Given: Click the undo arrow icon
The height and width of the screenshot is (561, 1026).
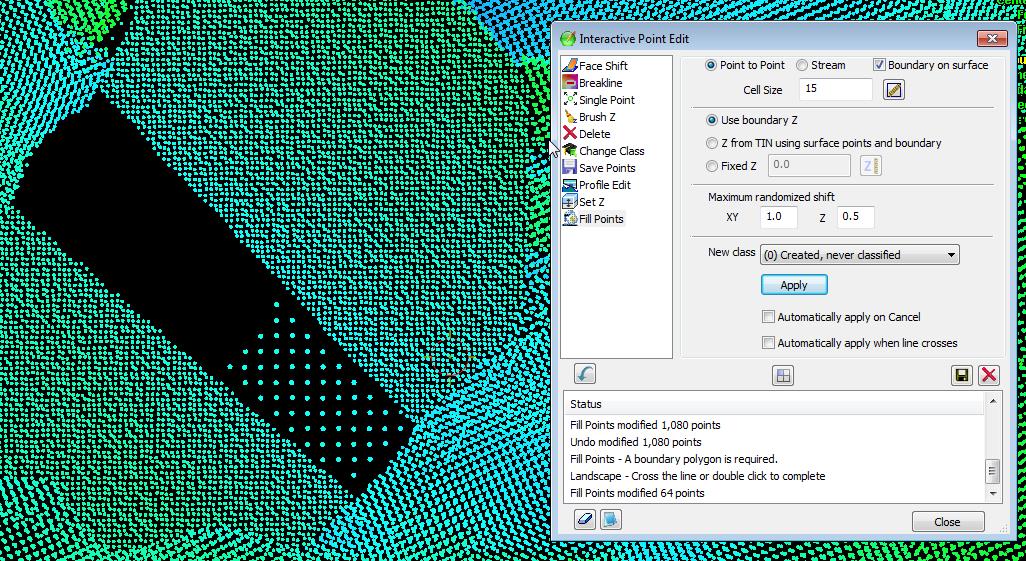Looking at the screenshot, I should tap(584, 374).
